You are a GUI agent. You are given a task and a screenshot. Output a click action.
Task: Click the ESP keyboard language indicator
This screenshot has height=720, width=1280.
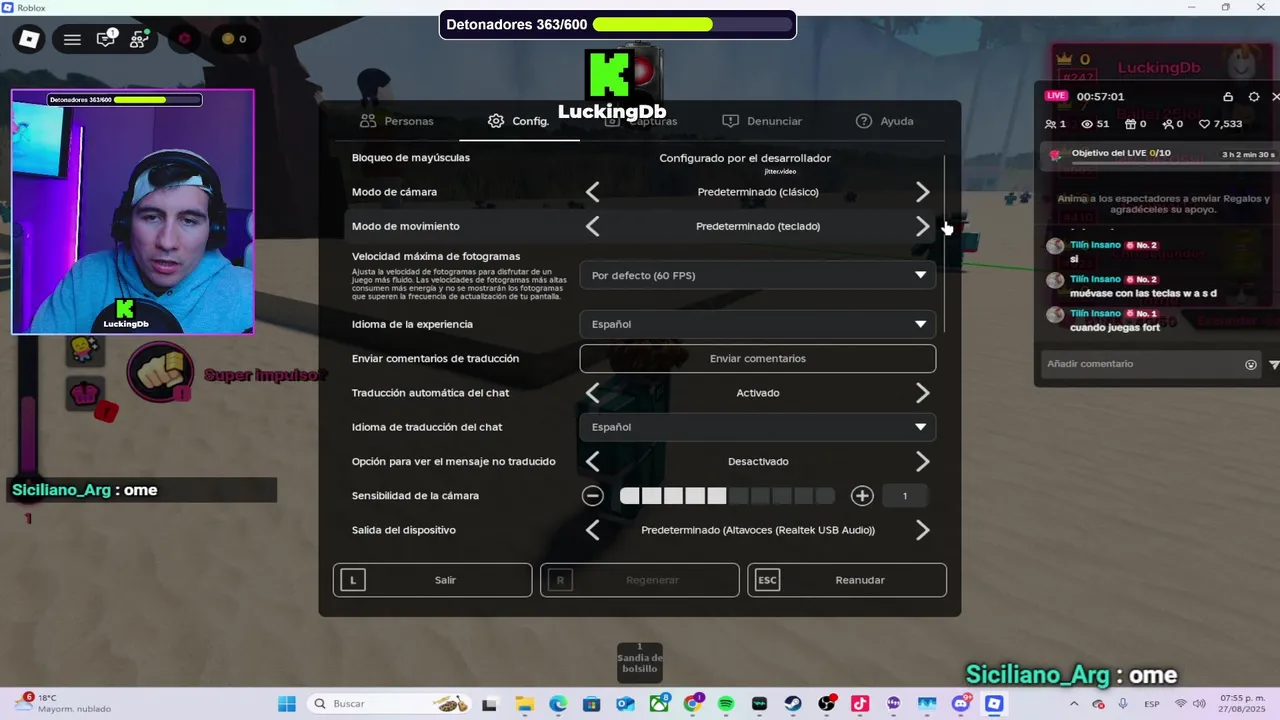coord(1152,704)
